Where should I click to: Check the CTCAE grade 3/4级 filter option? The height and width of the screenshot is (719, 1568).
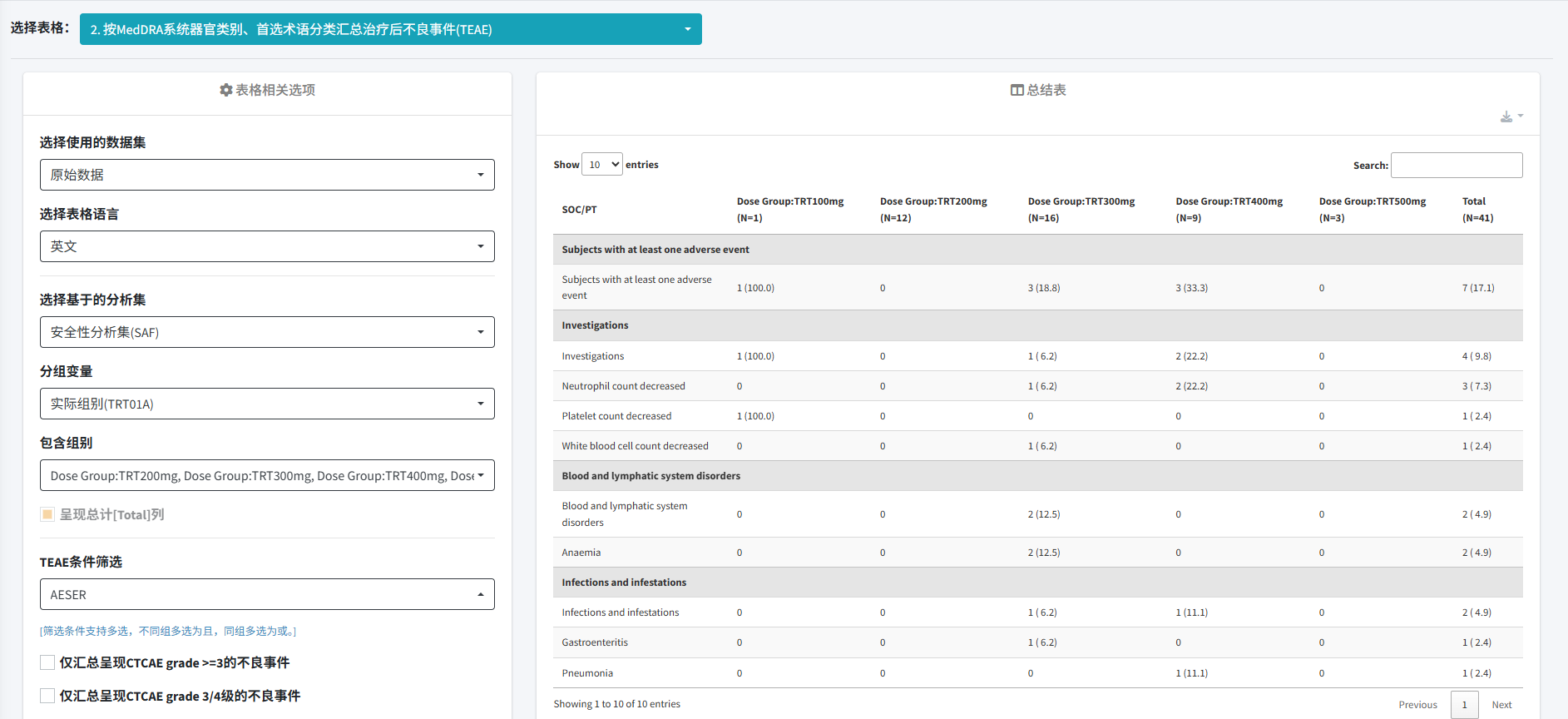click(x=47, y=696)
